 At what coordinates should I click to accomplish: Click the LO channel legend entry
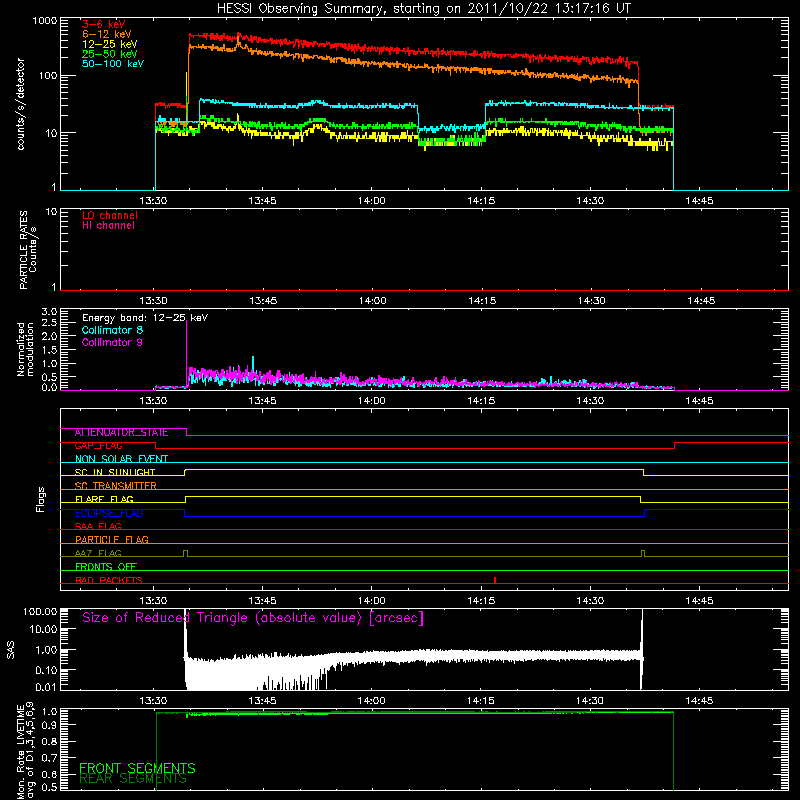click(110, 215)
